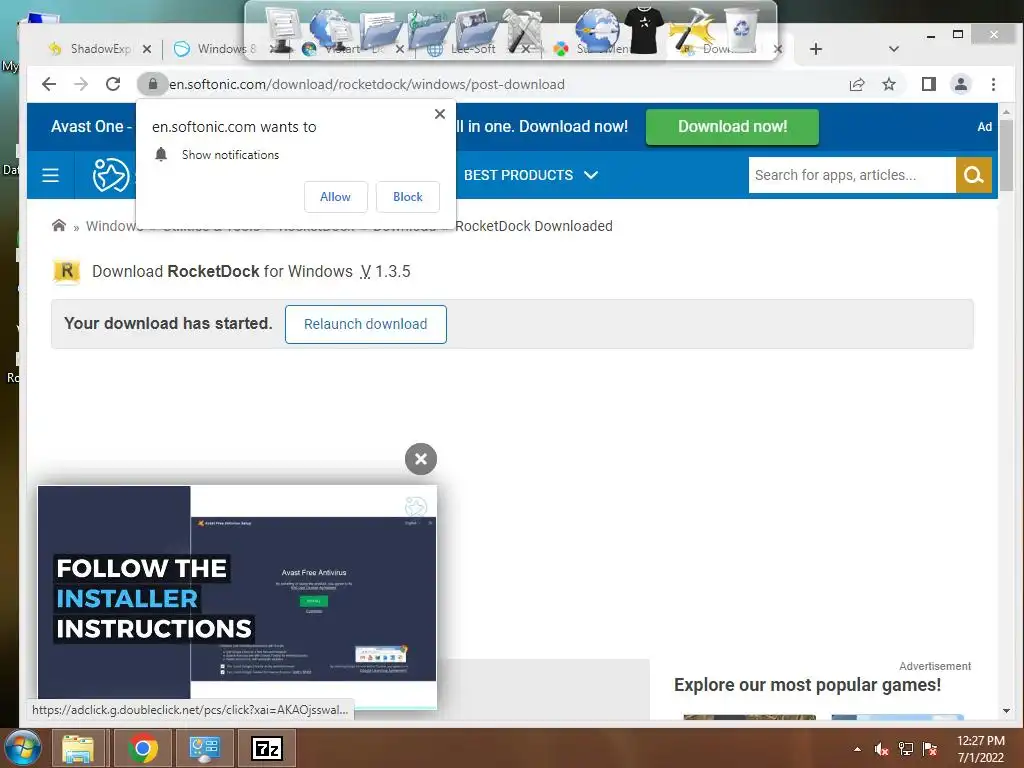Share this page icon in address bar

pyautogui.click(x=857, y=84)
